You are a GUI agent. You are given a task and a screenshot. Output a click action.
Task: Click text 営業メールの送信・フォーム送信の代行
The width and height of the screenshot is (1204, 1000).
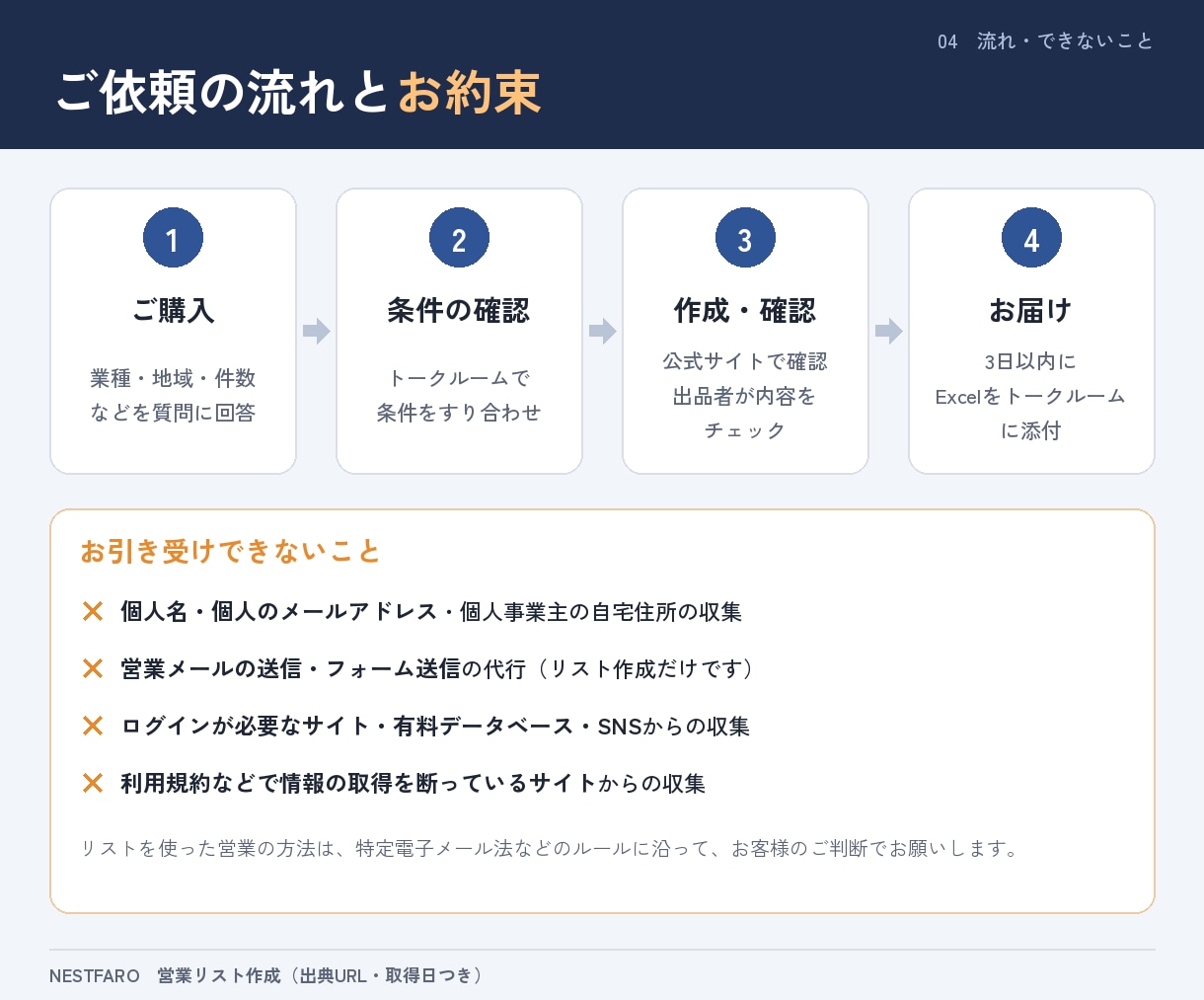pyautogui.click(x=324, y=669)
